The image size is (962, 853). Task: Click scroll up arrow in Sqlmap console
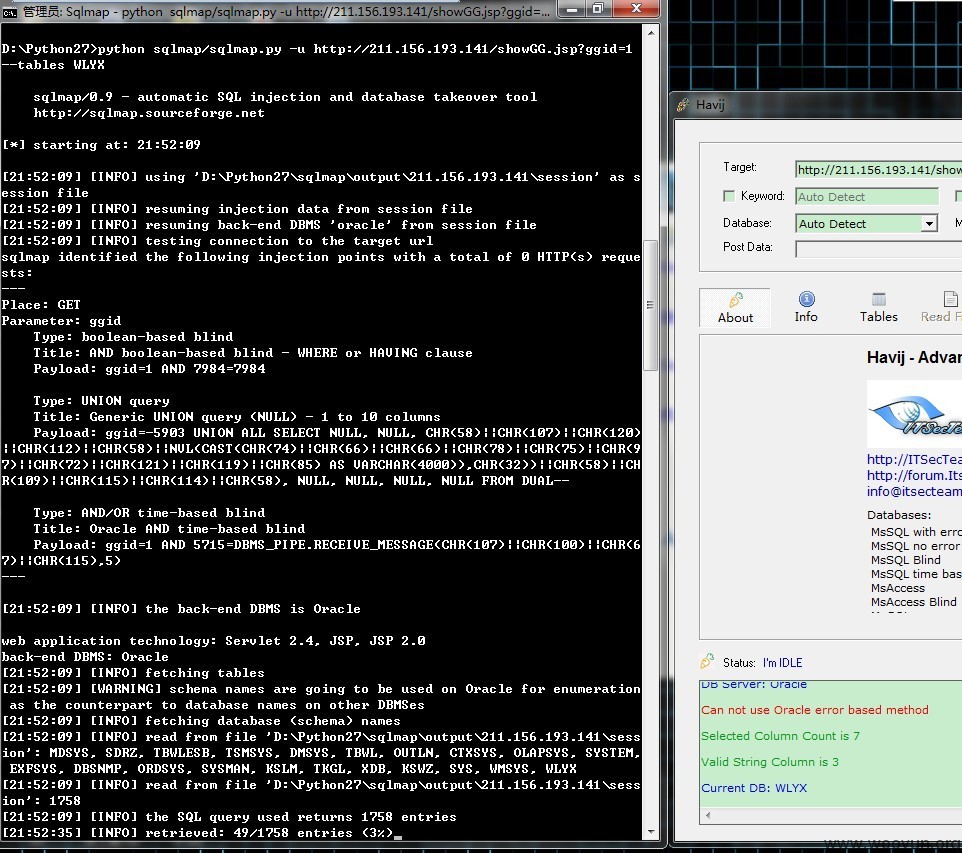coord(651,33)
